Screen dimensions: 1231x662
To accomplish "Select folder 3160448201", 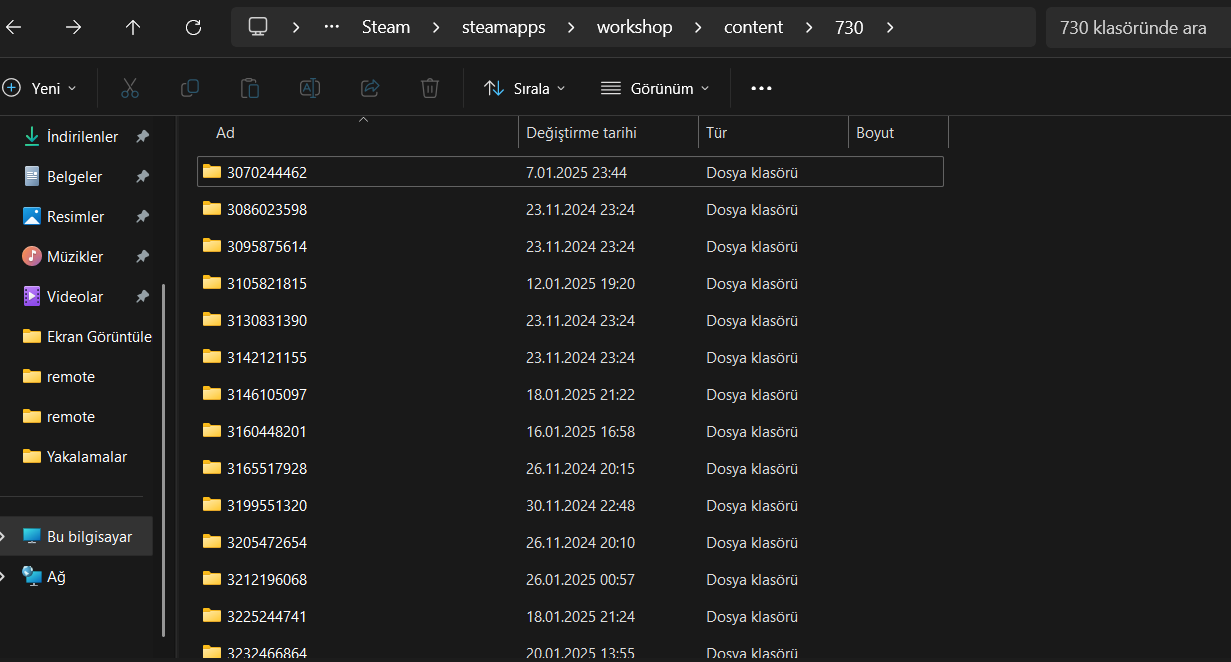I will point(570,431).
